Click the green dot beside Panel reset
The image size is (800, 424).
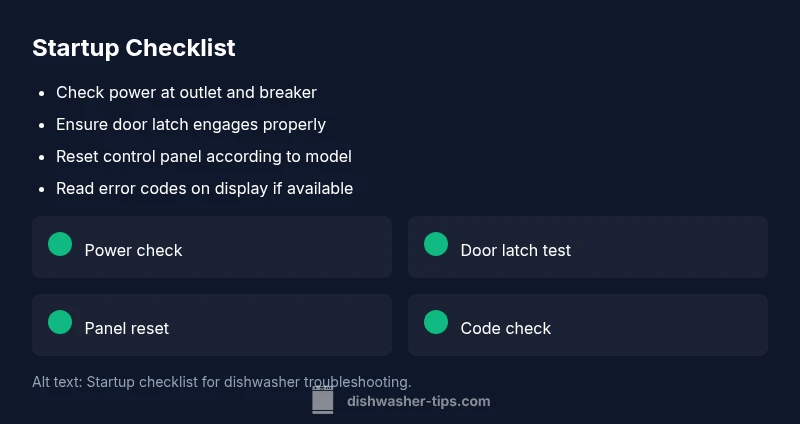point(60,322)
